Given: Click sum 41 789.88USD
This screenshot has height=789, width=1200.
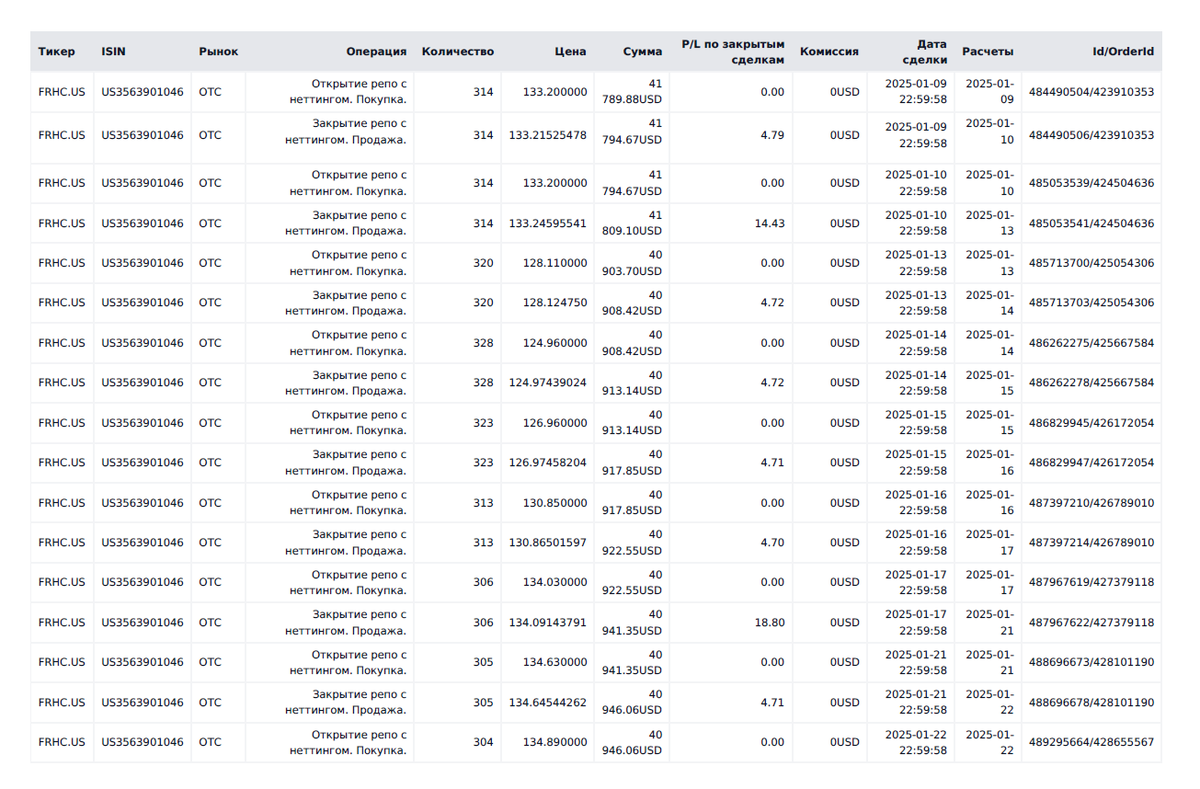Looking at the screenshot, I should [x=631, y=92].
